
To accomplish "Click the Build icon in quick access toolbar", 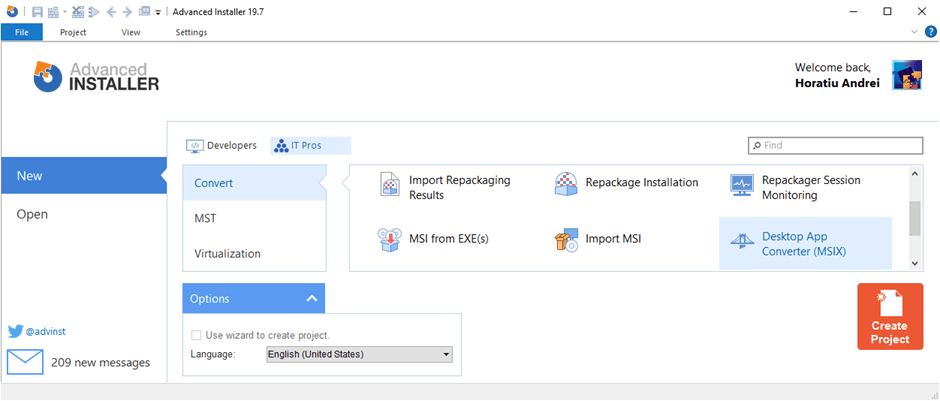I will [53, 11].
